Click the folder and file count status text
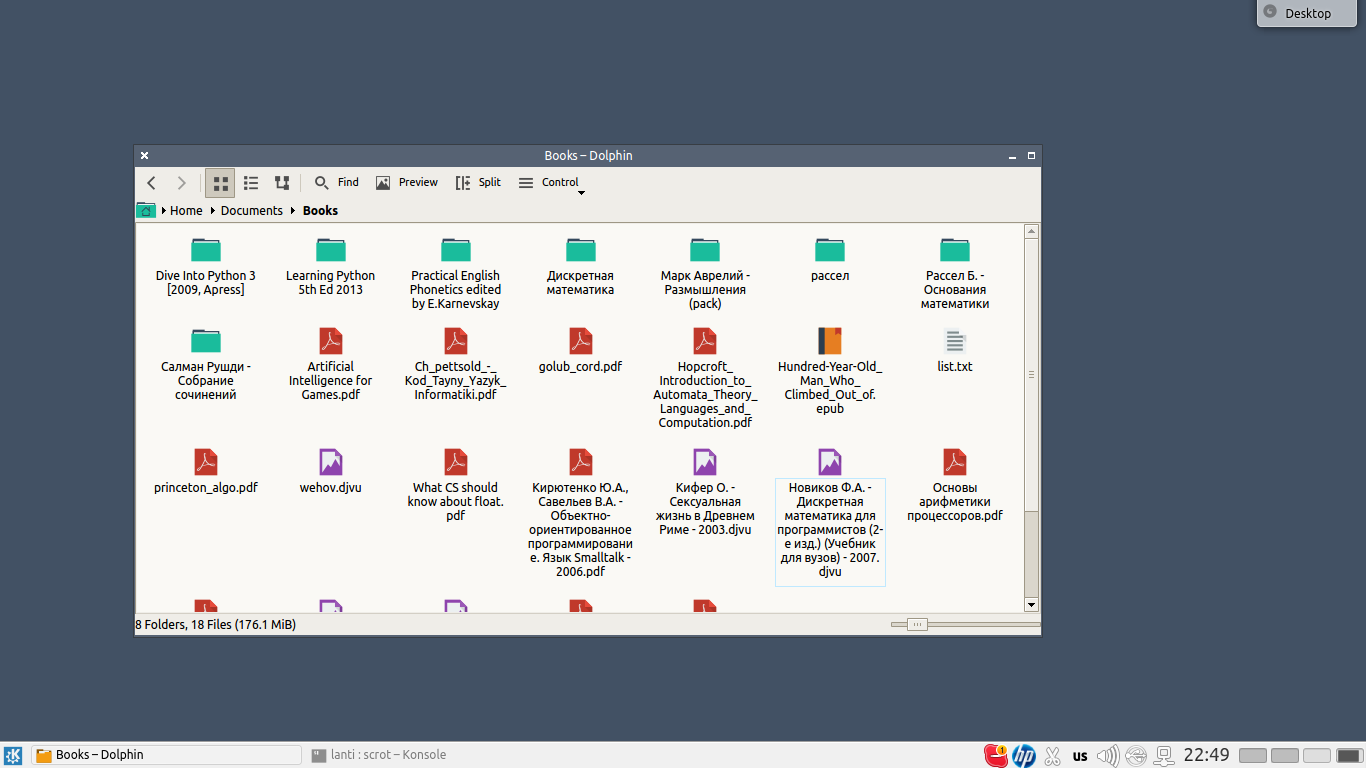The width and height of the screenshot is (1366, 768). click(216, 625)
